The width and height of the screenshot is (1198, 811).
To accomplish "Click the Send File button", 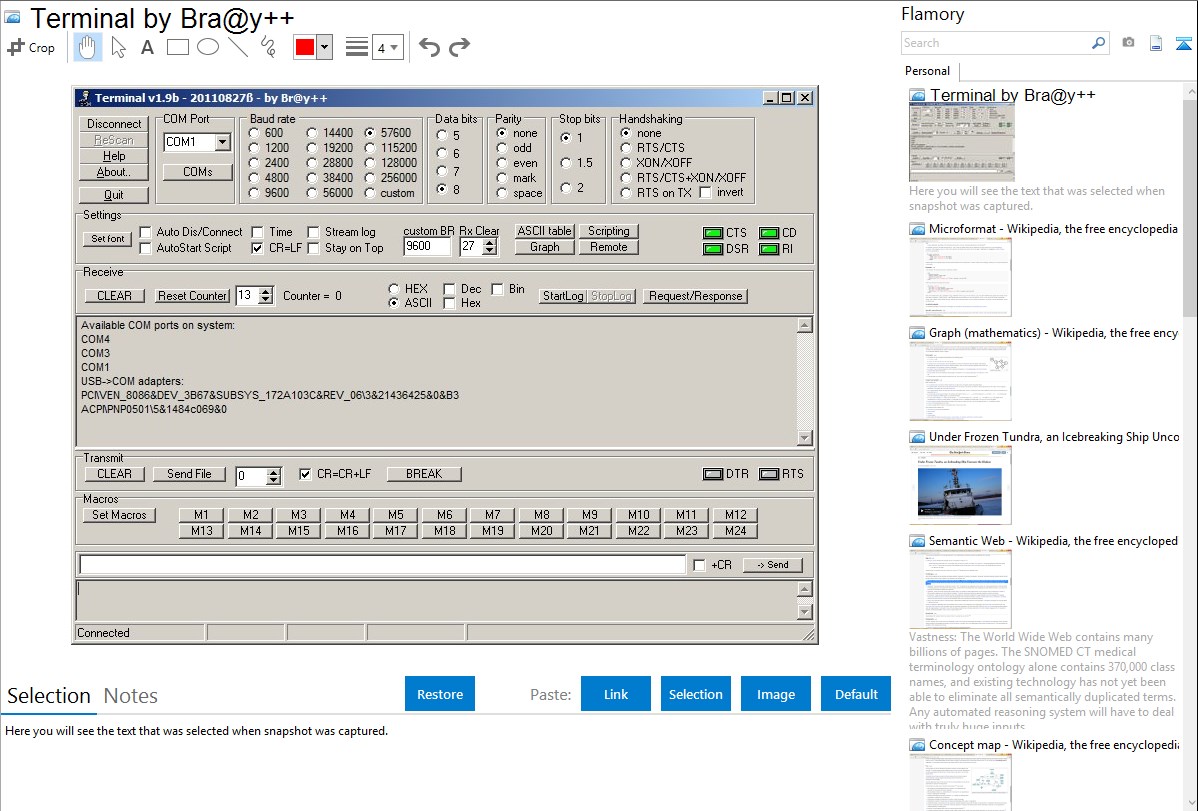I will [189, 474].
